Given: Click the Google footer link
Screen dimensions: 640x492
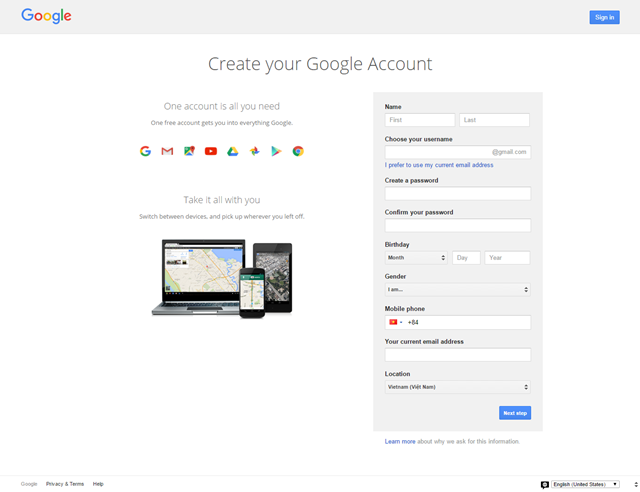Looking at the screenshot, I should pyautogui.click(x=29, y=484).
